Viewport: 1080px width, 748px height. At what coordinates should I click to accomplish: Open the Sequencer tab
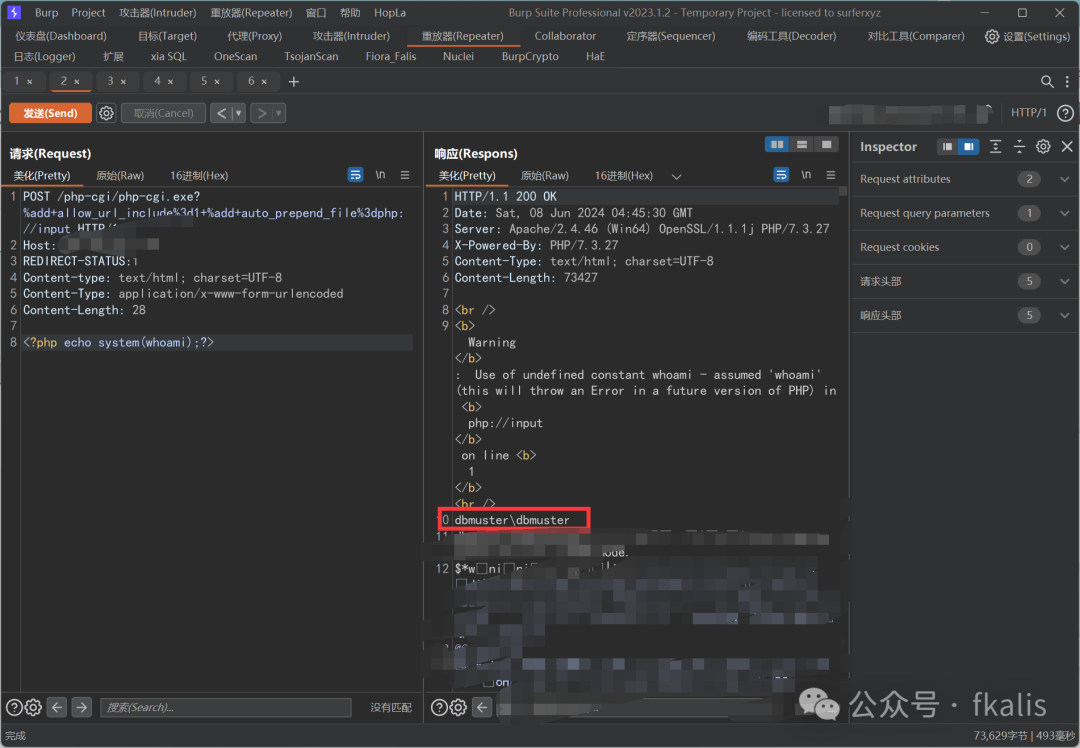point(671,36)
